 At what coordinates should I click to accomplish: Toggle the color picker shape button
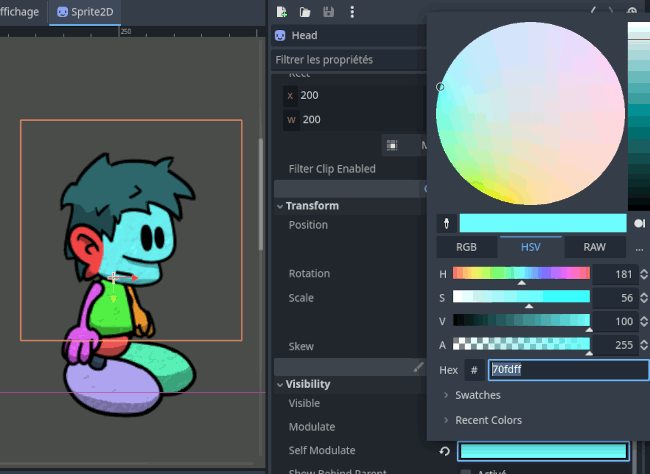click(640, 224)
